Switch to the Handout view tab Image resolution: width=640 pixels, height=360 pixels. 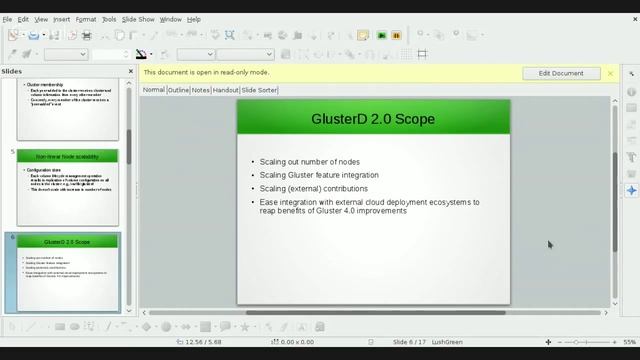pos(225,90)
